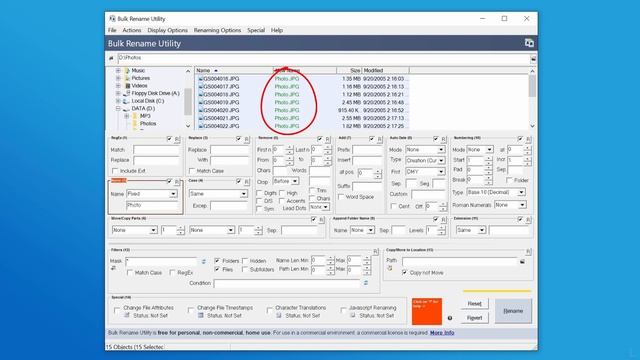Open the More Info link
Viewport: 640px width, 360px height.
(x=442, y=333)
